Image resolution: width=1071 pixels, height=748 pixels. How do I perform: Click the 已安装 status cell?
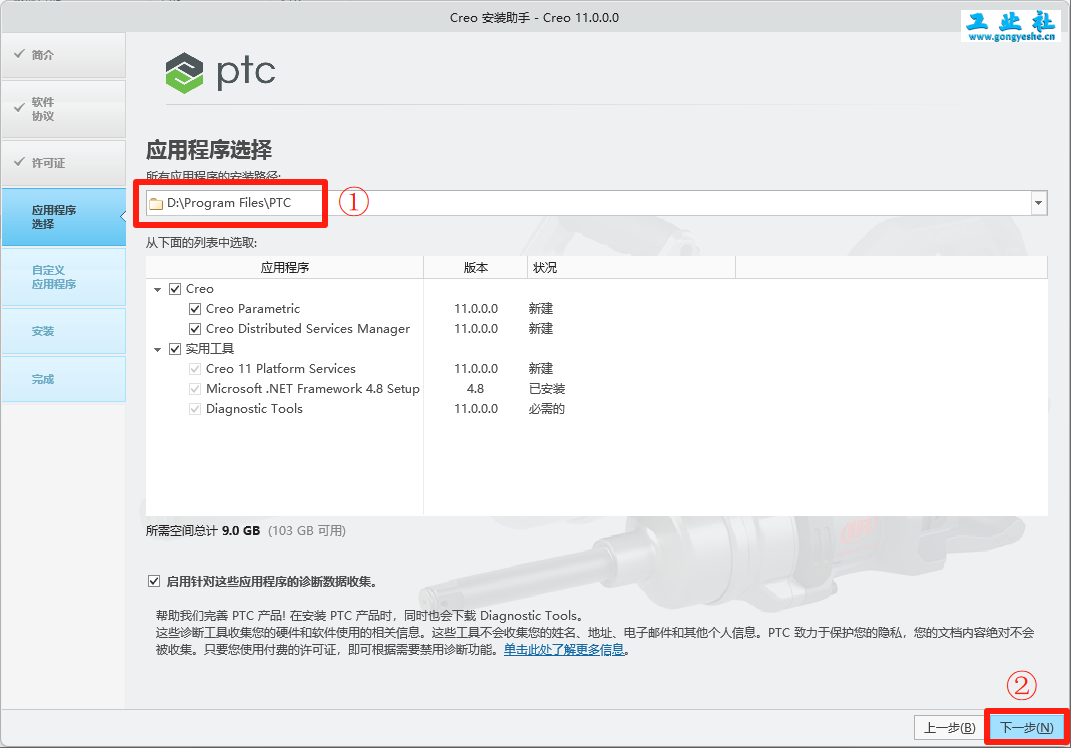[x=546, y=389]
